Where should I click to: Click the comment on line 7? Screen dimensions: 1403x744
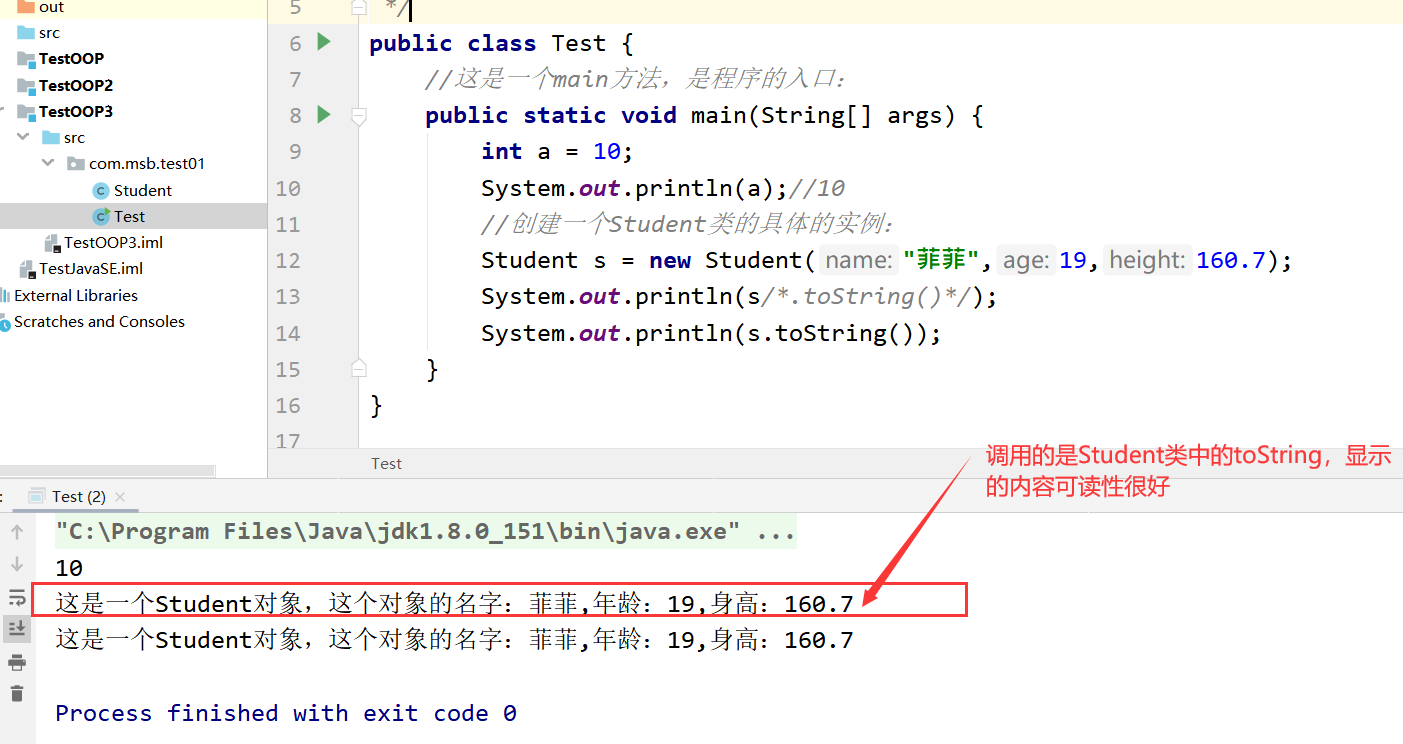tap(636, 79)
